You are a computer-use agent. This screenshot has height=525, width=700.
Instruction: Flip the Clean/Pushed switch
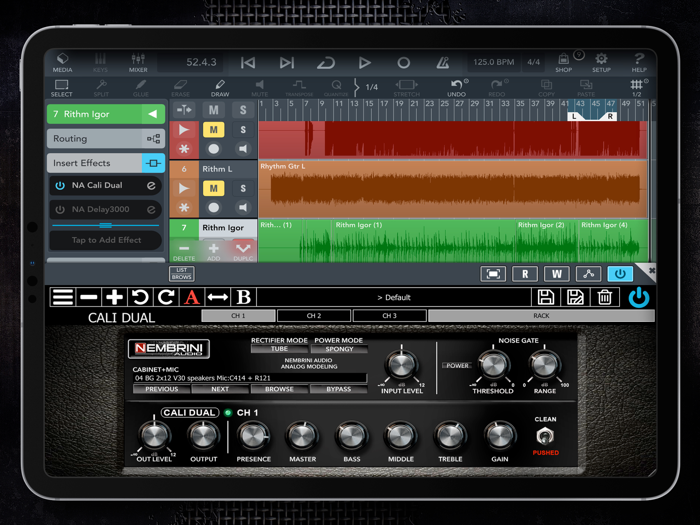pyautogui.click(x=545, y=436)
